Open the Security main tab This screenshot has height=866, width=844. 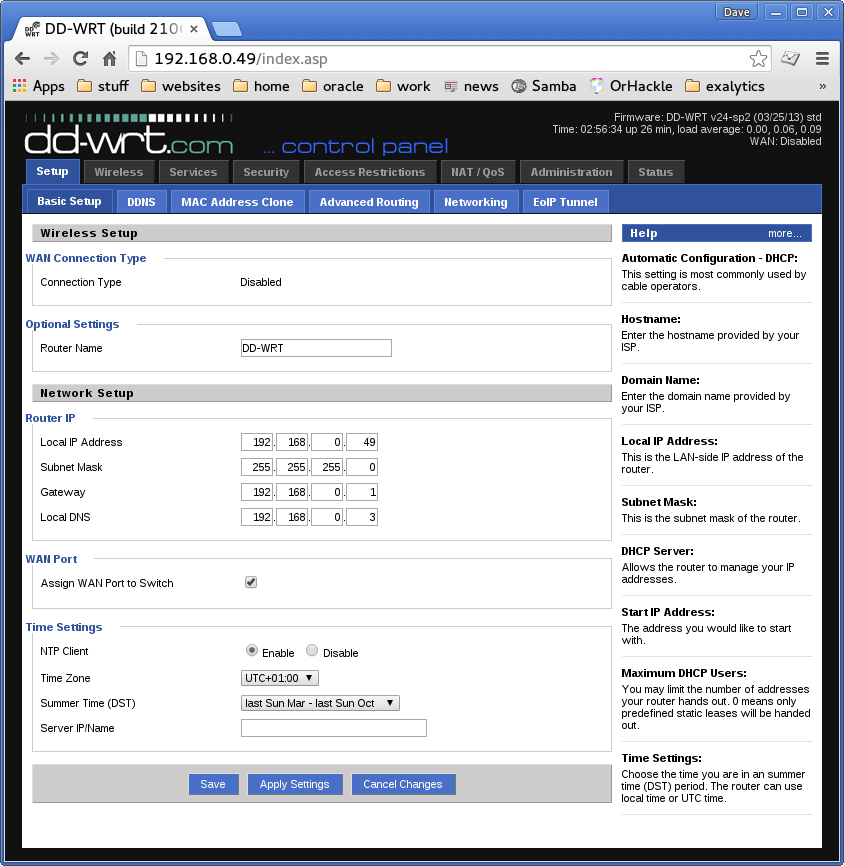tap(266, 172)
